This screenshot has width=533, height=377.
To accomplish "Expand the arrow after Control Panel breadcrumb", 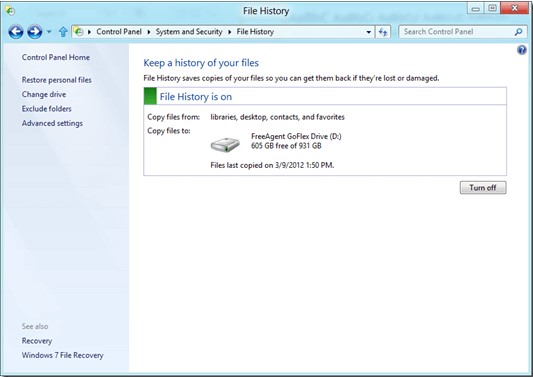I will 149,32.
